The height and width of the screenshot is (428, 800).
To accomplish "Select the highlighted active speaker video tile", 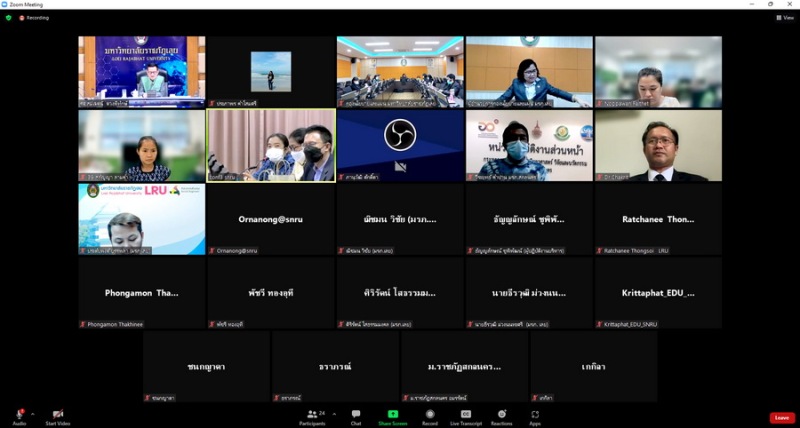I will (271, 145).
